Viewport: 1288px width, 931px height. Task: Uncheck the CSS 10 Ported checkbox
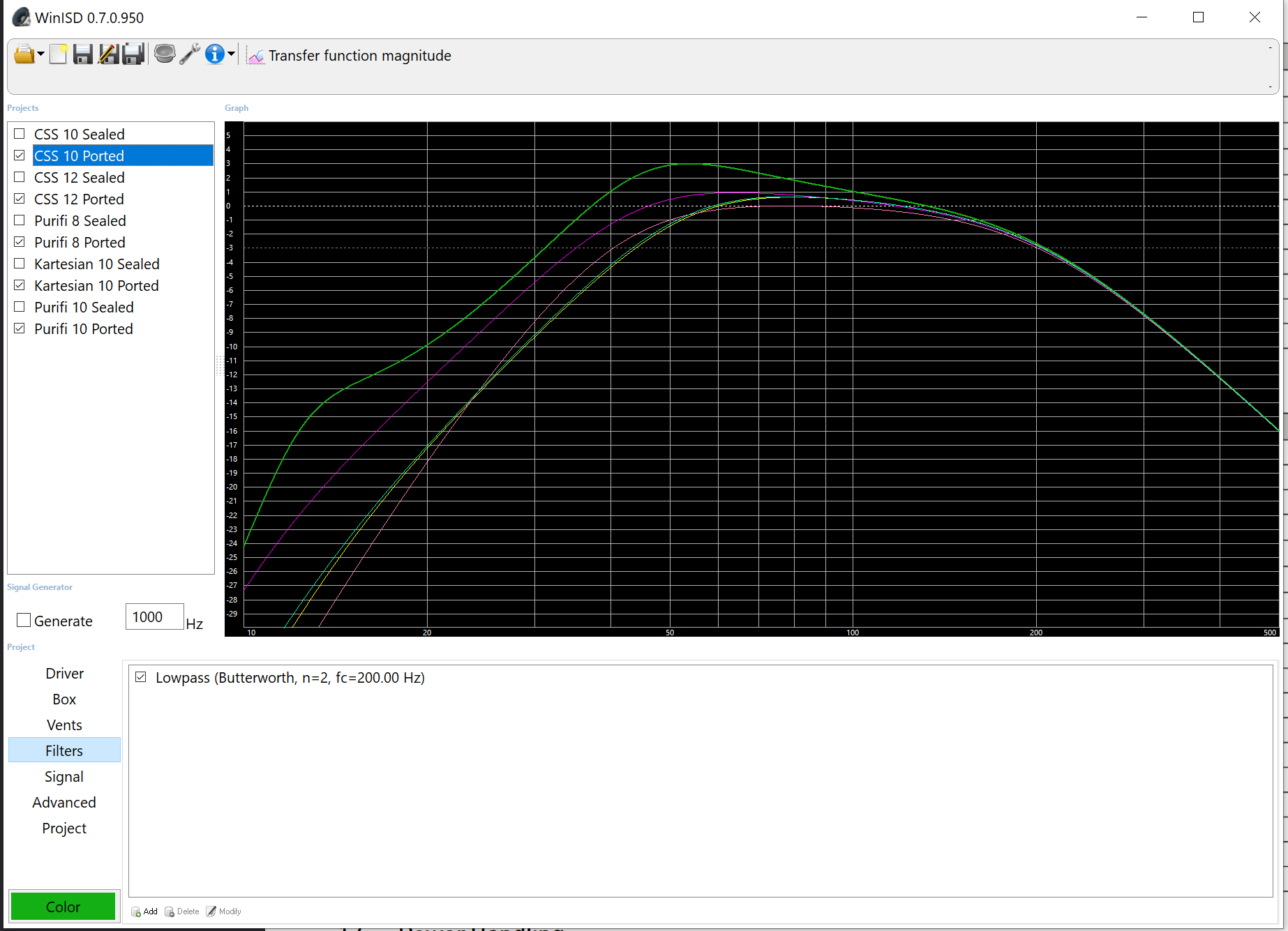(x=20, y=156)
